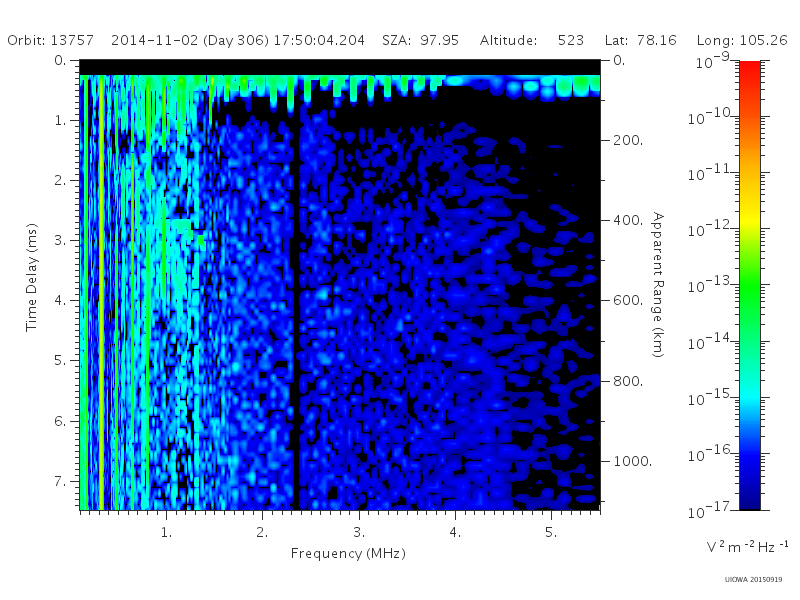Click frequency tick label 5. on x-axis
This screenshot has width=800, height=600.
[x=551, y=532]
